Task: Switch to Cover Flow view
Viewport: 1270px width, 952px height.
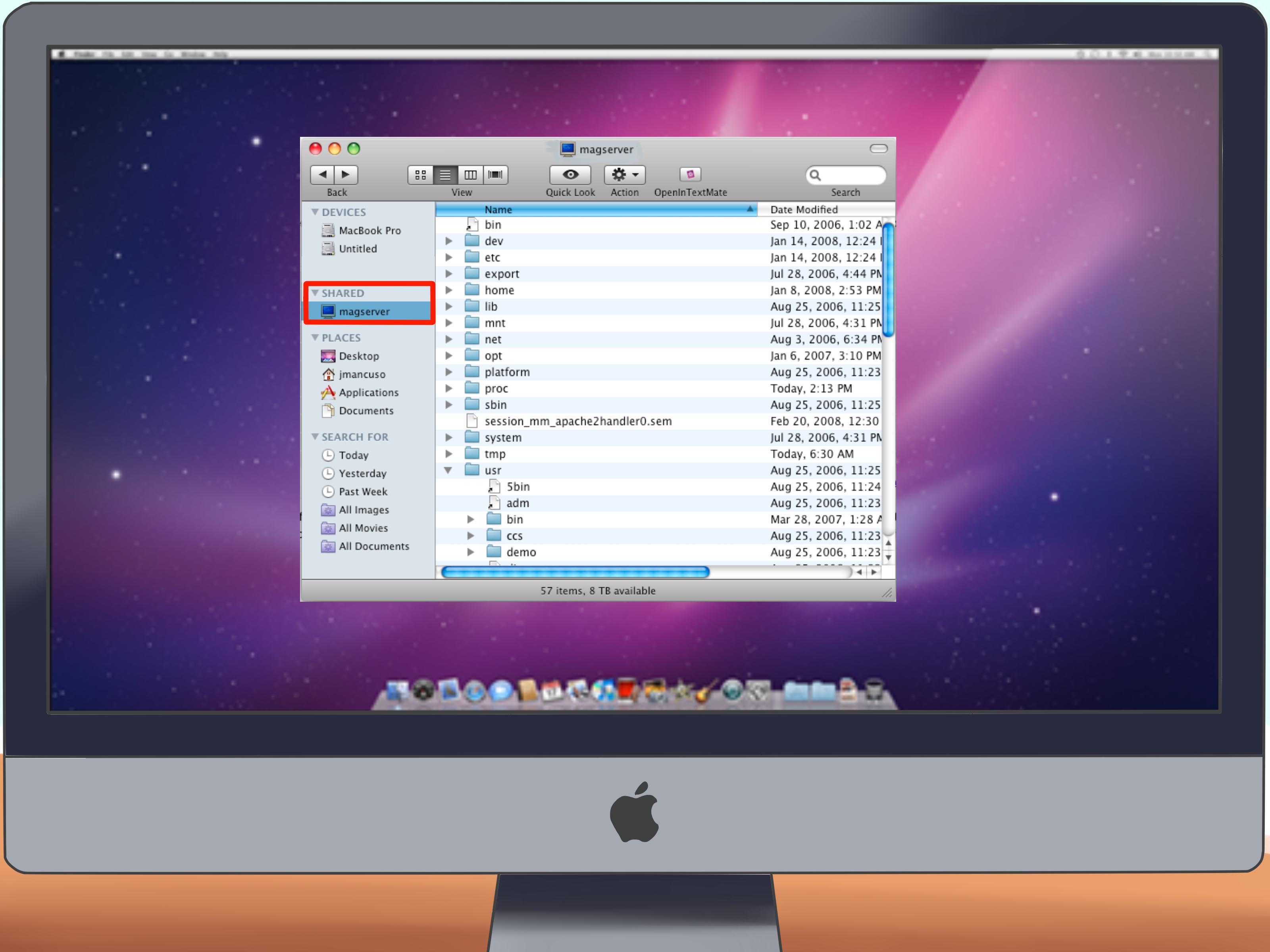Action: tap(495, 175)
